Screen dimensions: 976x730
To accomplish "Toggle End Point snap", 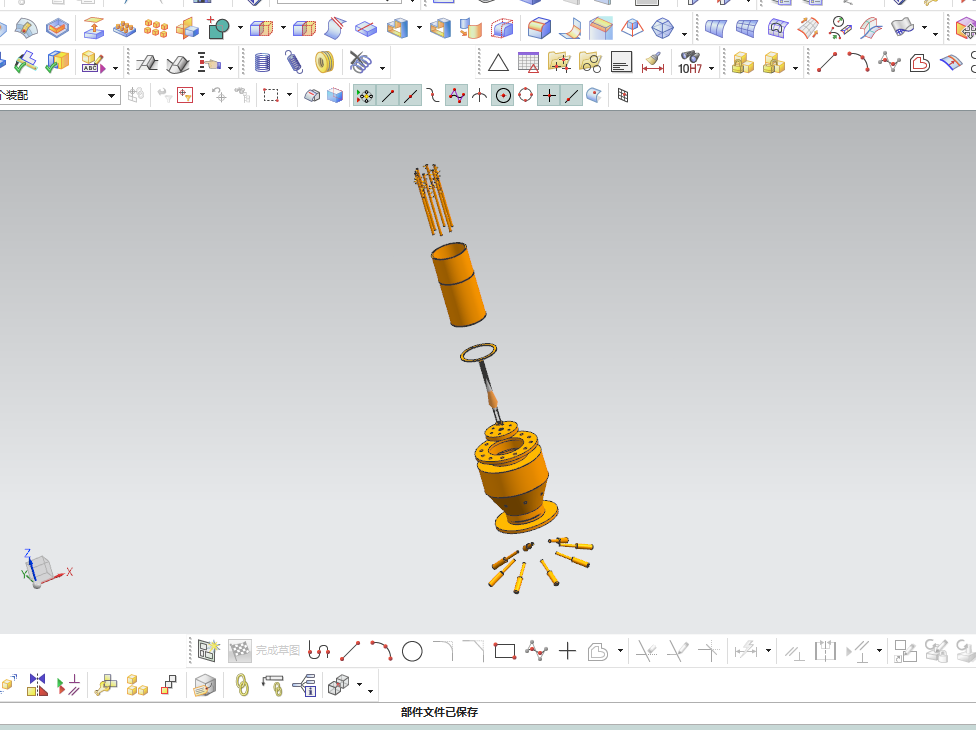I will tap(388, 95).
